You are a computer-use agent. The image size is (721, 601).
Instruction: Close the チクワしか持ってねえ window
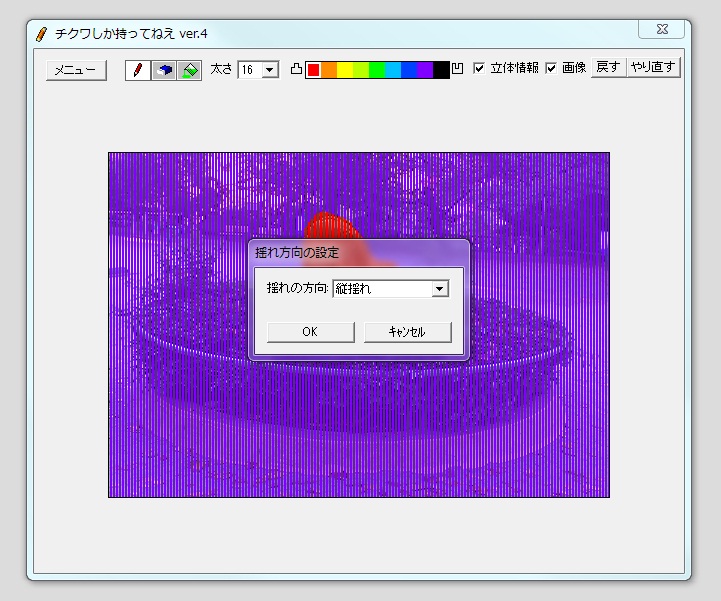coord(662,29)
